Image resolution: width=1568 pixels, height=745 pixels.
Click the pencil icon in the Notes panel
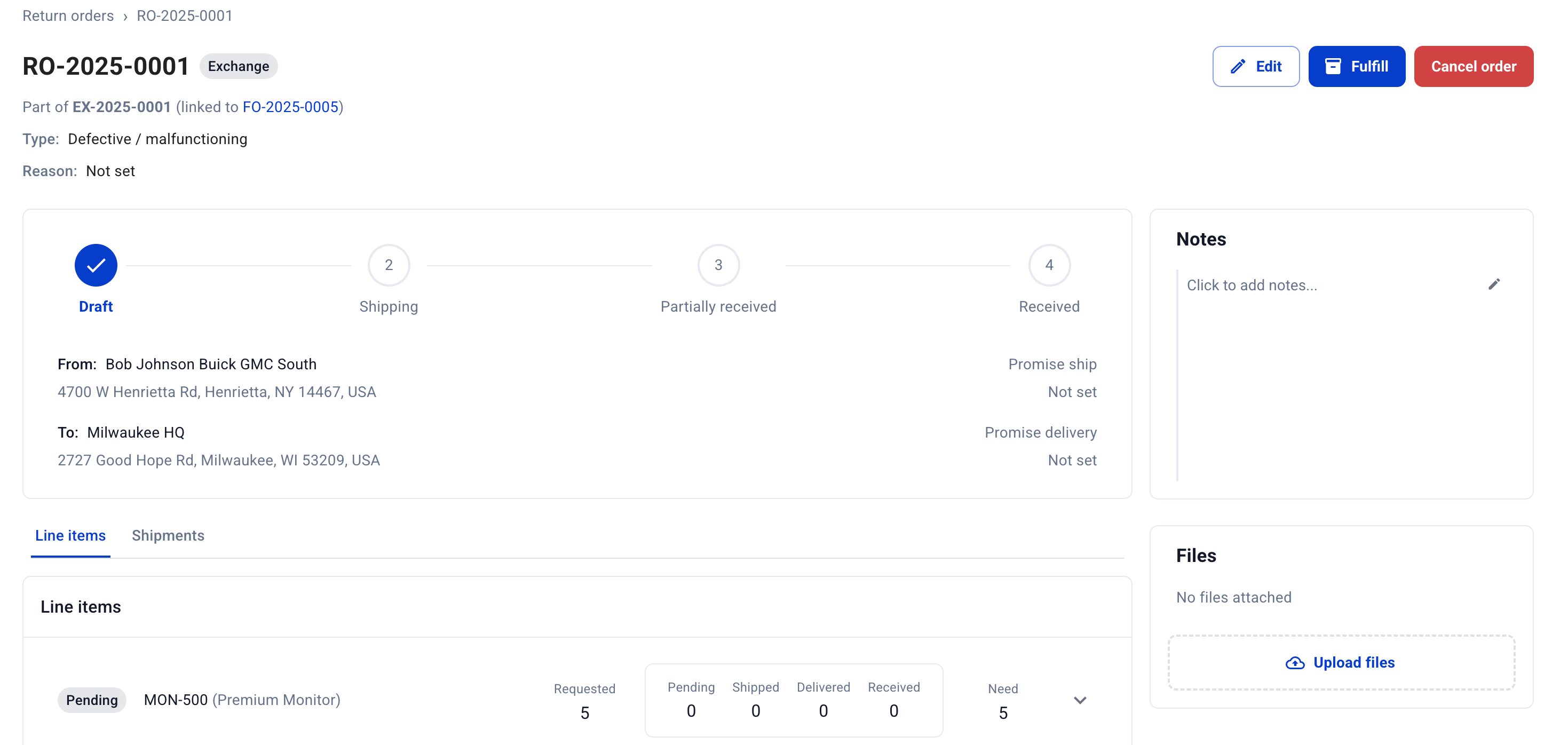click(x=1495, y=283)
